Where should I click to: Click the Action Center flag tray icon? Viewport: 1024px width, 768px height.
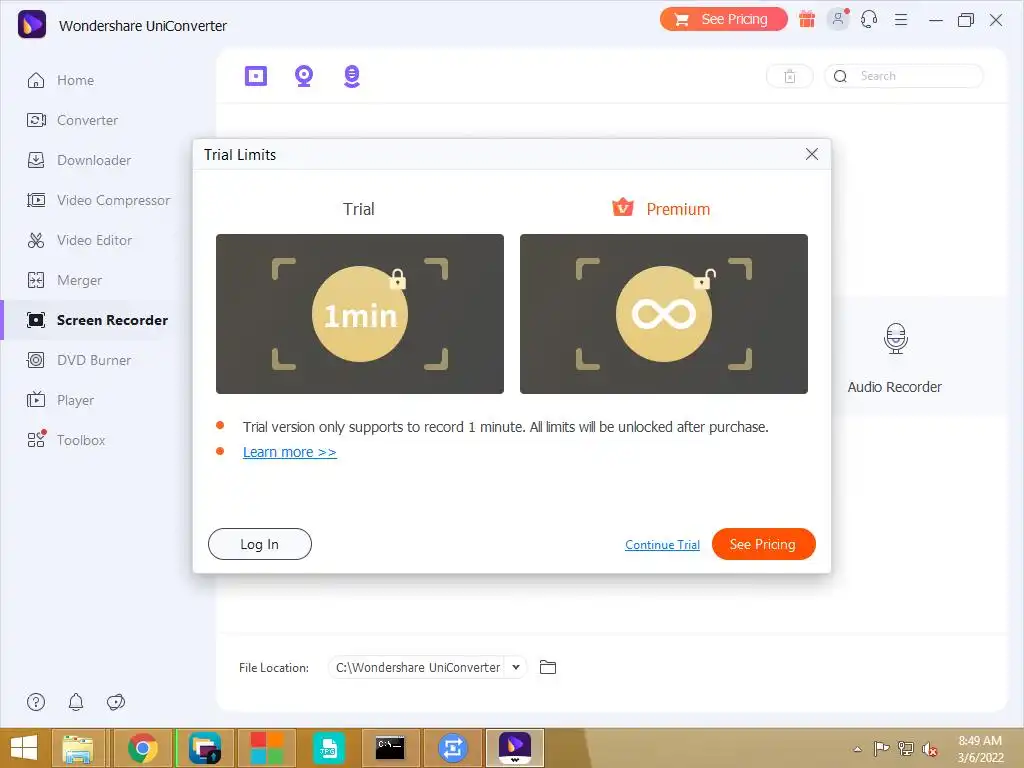click(x=881, y=749)
